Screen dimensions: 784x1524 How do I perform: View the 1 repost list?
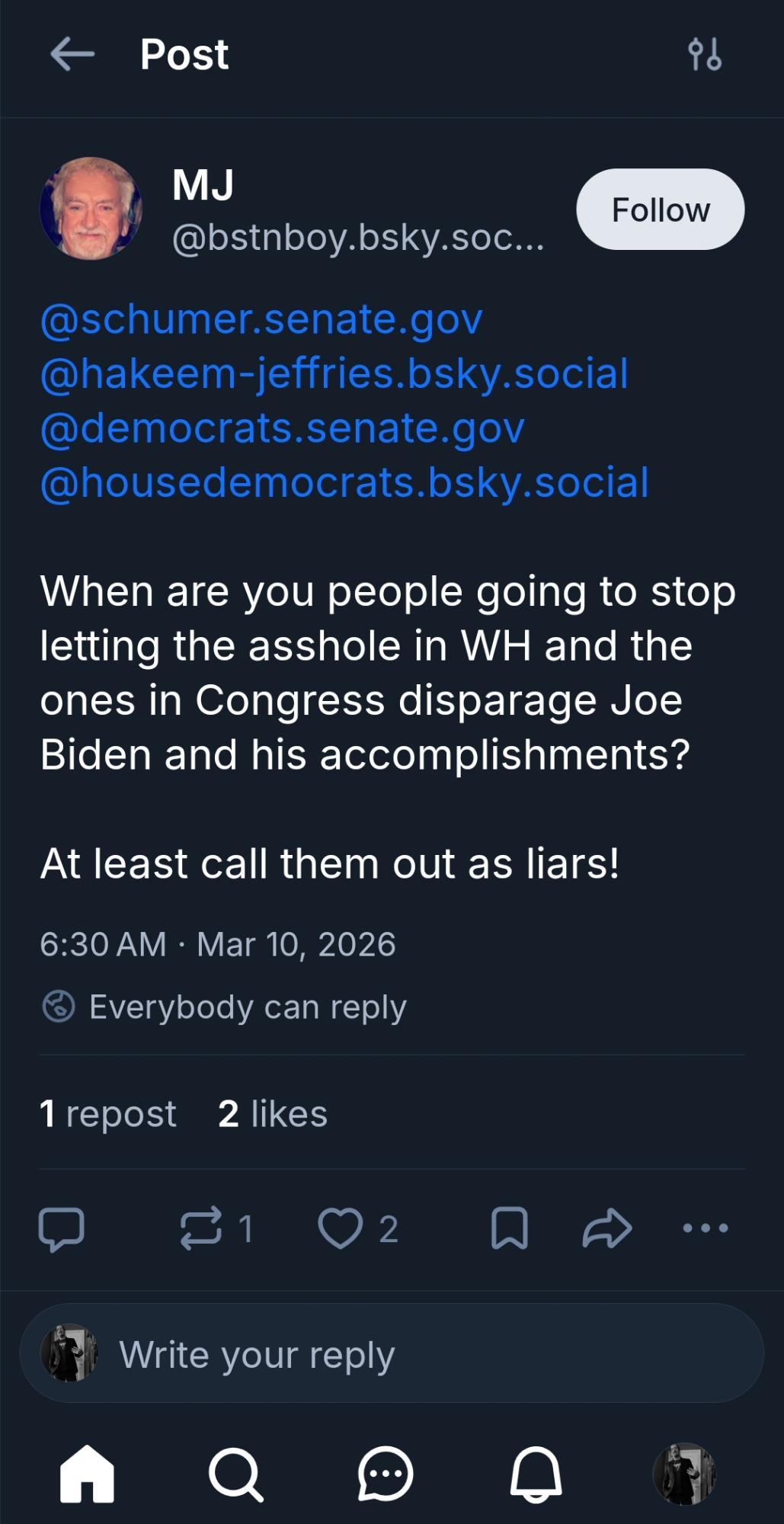(x=108, y=1114)
